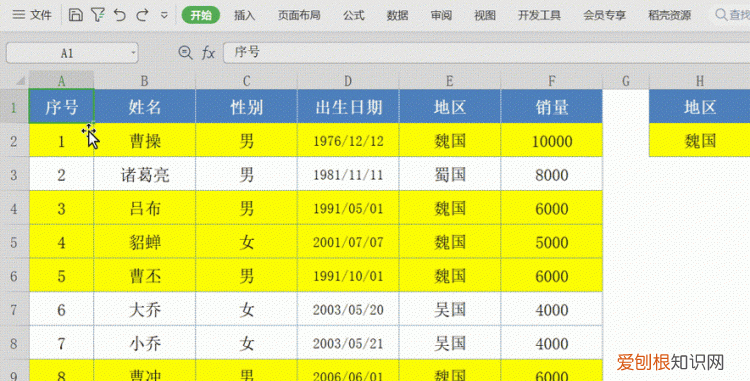Undo the last action
Screen dimensions: 750x381
[120, 15]
